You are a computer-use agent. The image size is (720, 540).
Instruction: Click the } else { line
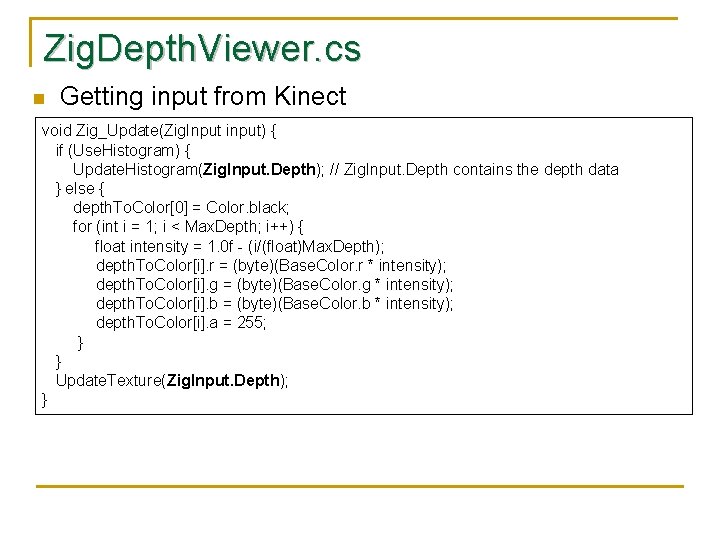(x=80, y=188)
